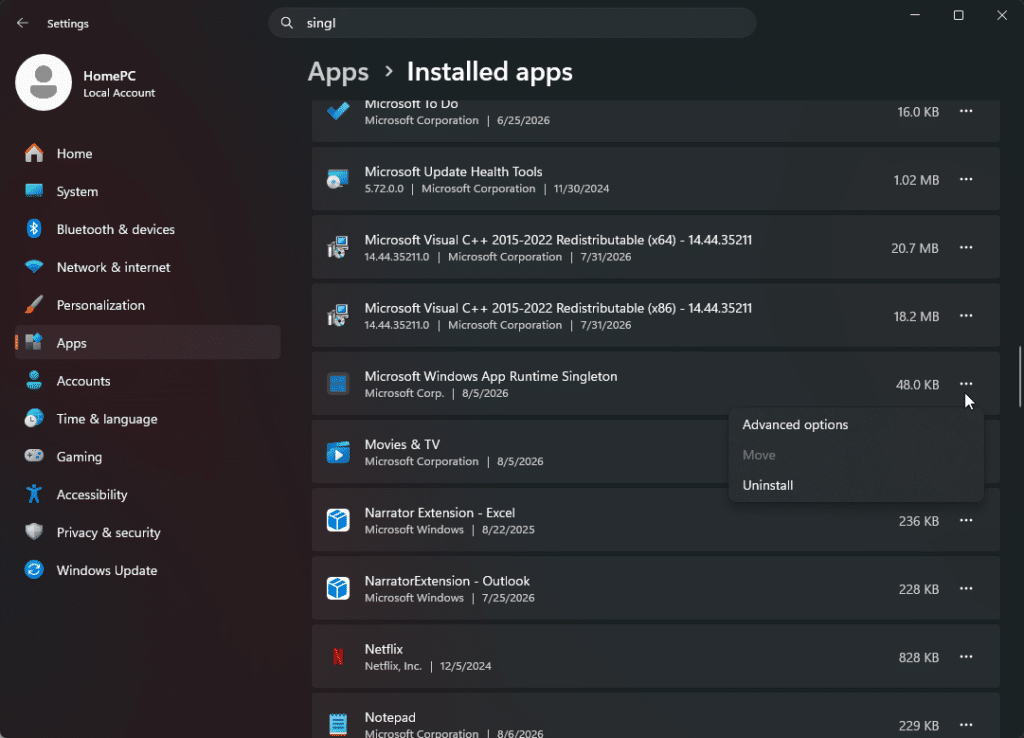This screenshot has width=1024, height=738.
Task: Click the '48.0 KB' size value
Action: point(917,385)
